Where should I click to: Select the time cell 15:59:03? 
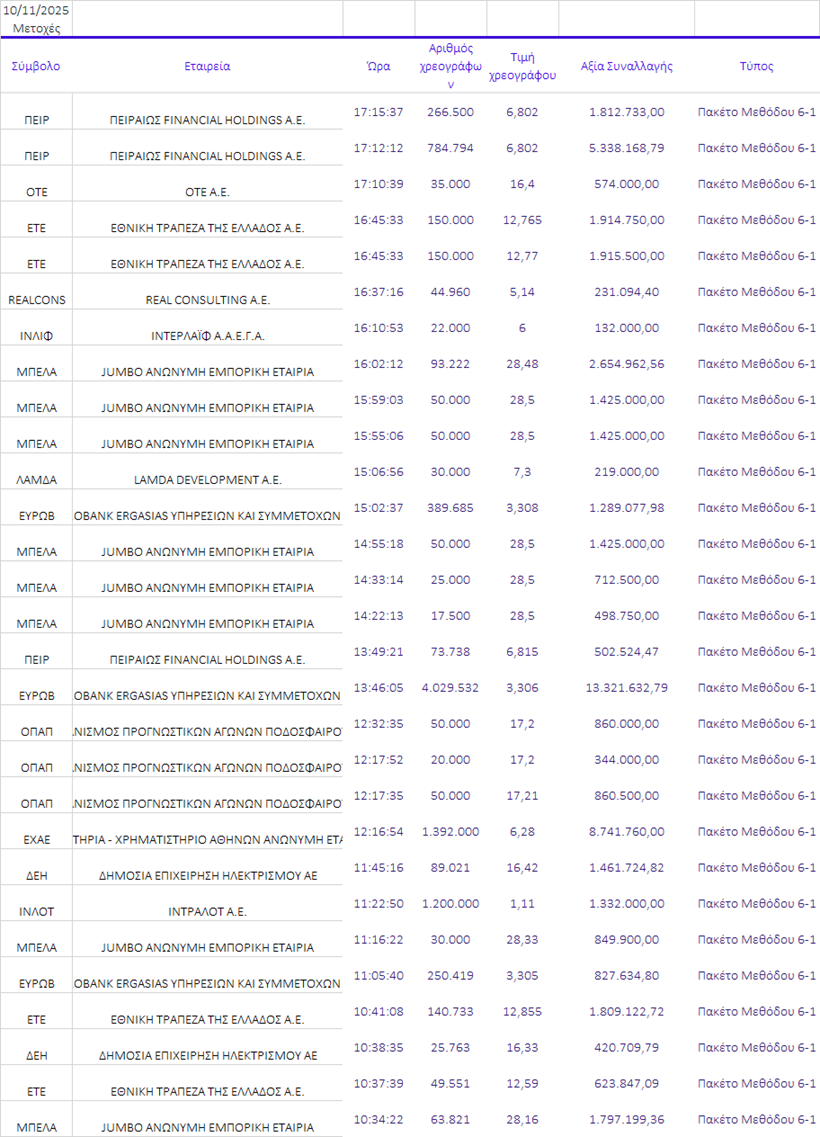[x=378, y=400]
